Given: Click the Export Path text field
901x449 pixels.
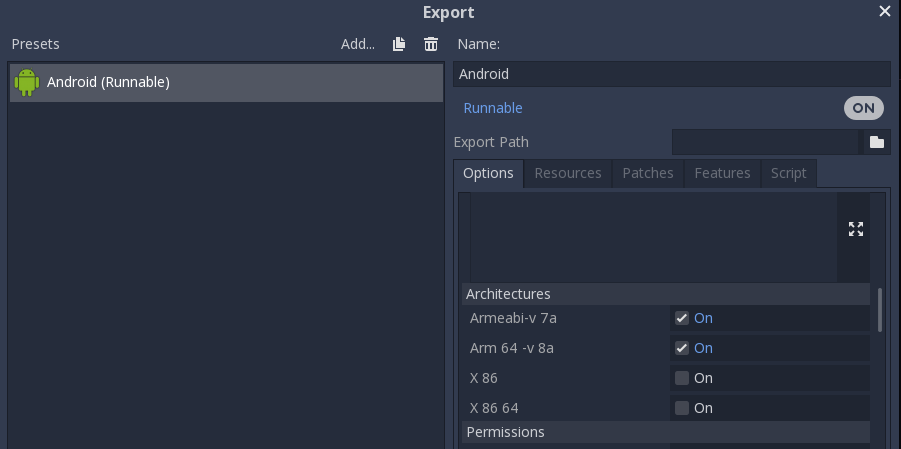Looking at the screenshot, I should (766, 142).
